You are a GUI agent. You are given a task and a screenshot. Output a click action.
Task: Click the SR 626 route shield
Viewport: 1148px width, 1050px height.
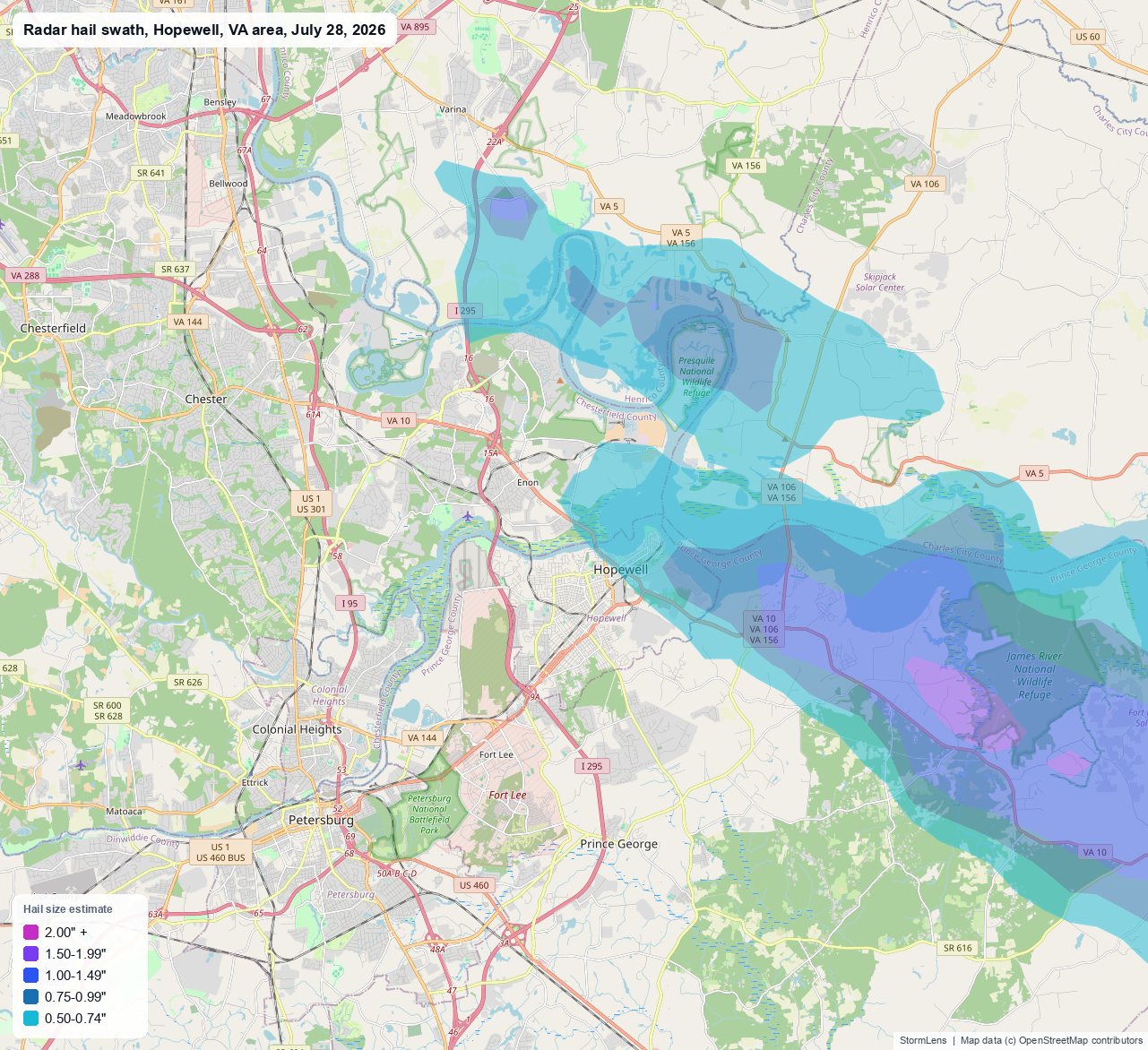click(187, 682)
